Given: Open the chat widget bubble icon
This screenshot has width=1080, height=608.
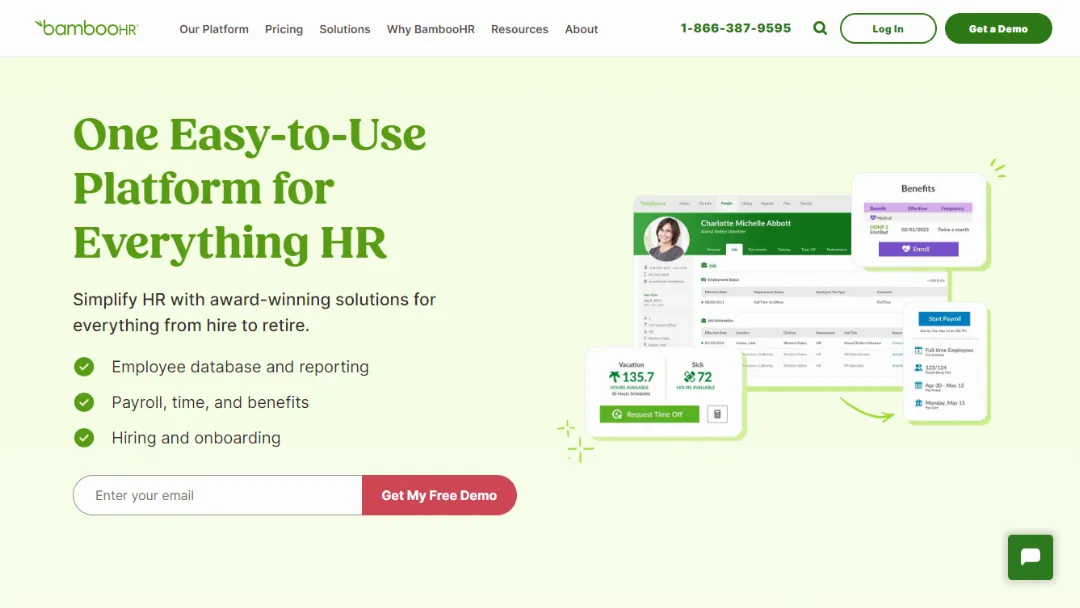Looking at the screenshot, I should pyautogui.click(x=1030, y=557).
